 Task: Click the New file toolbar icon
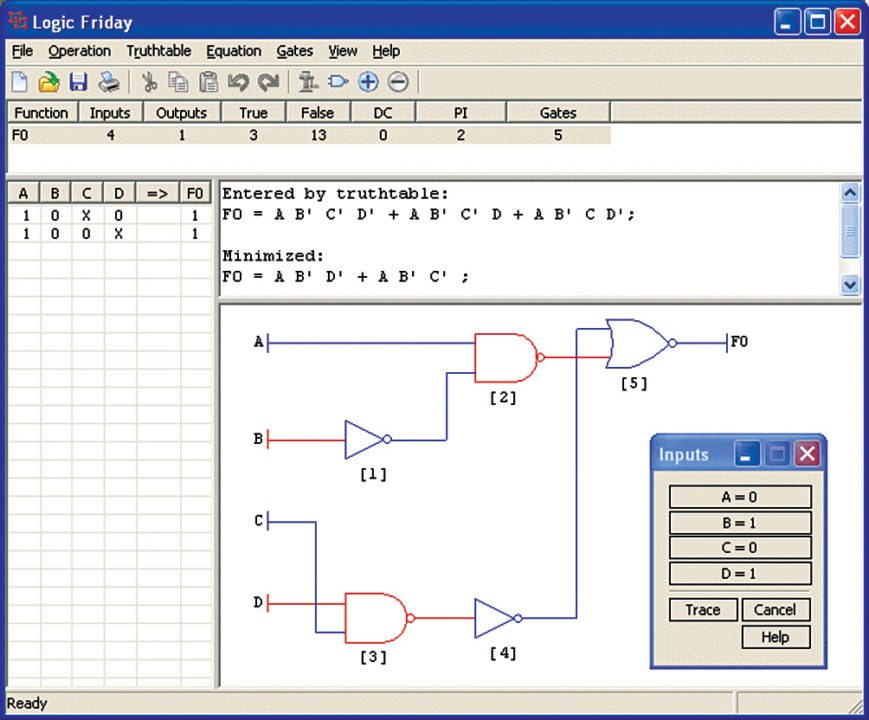20,82
